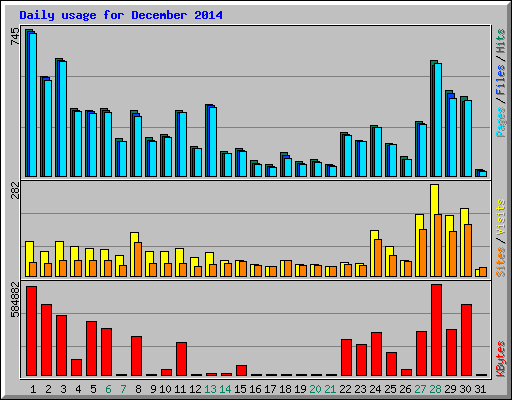Image resolution: width=512 pixels, height=400 pixels.
Task: Click the 'KBytes' legend label
Action: 501,359
